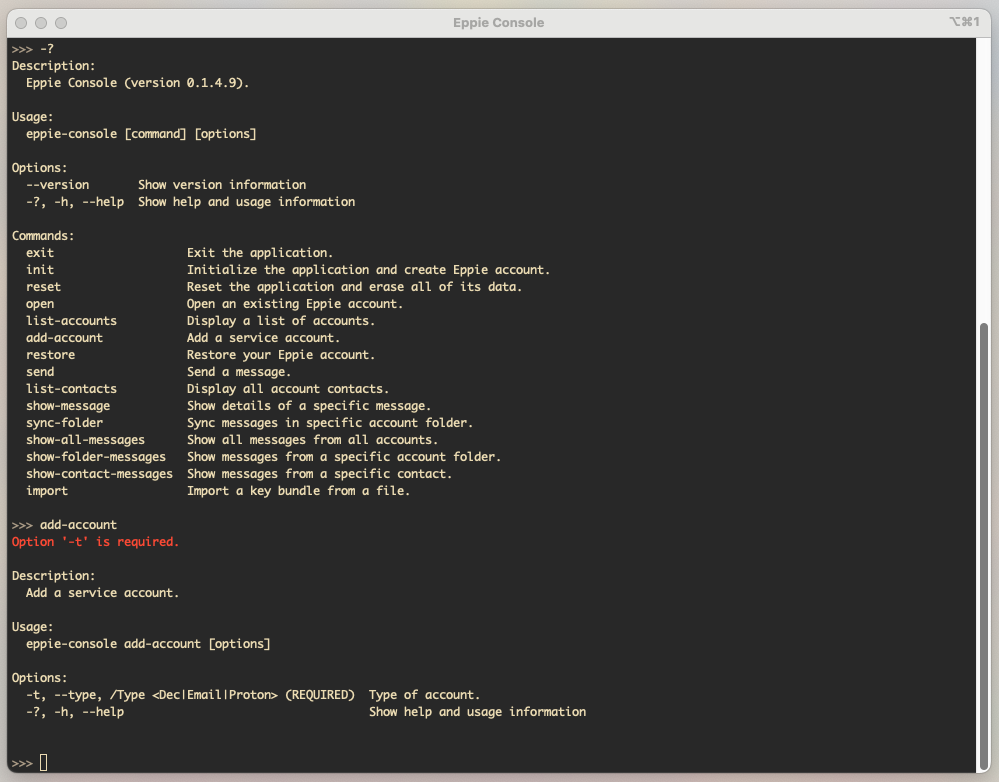Click the vertical scrollbar thumb
Screen dimensions: 999x782
tap(984, 547)
